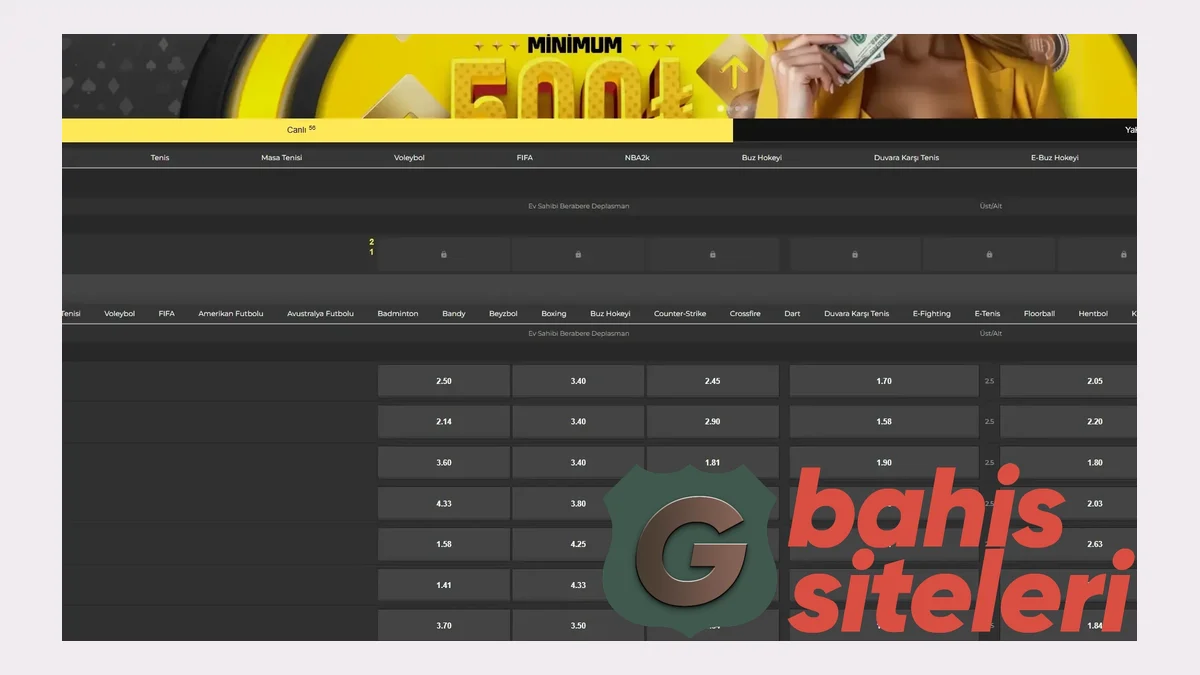Select the first carousel dot on the banner
1200x675 pixels.
720,108
